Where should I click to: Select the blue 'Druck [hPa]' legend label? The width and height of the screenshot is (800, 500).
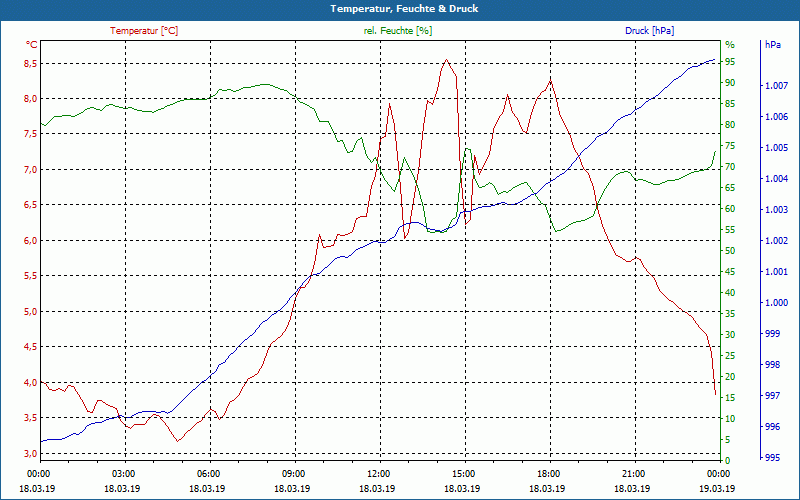click(x=649, y=31)
